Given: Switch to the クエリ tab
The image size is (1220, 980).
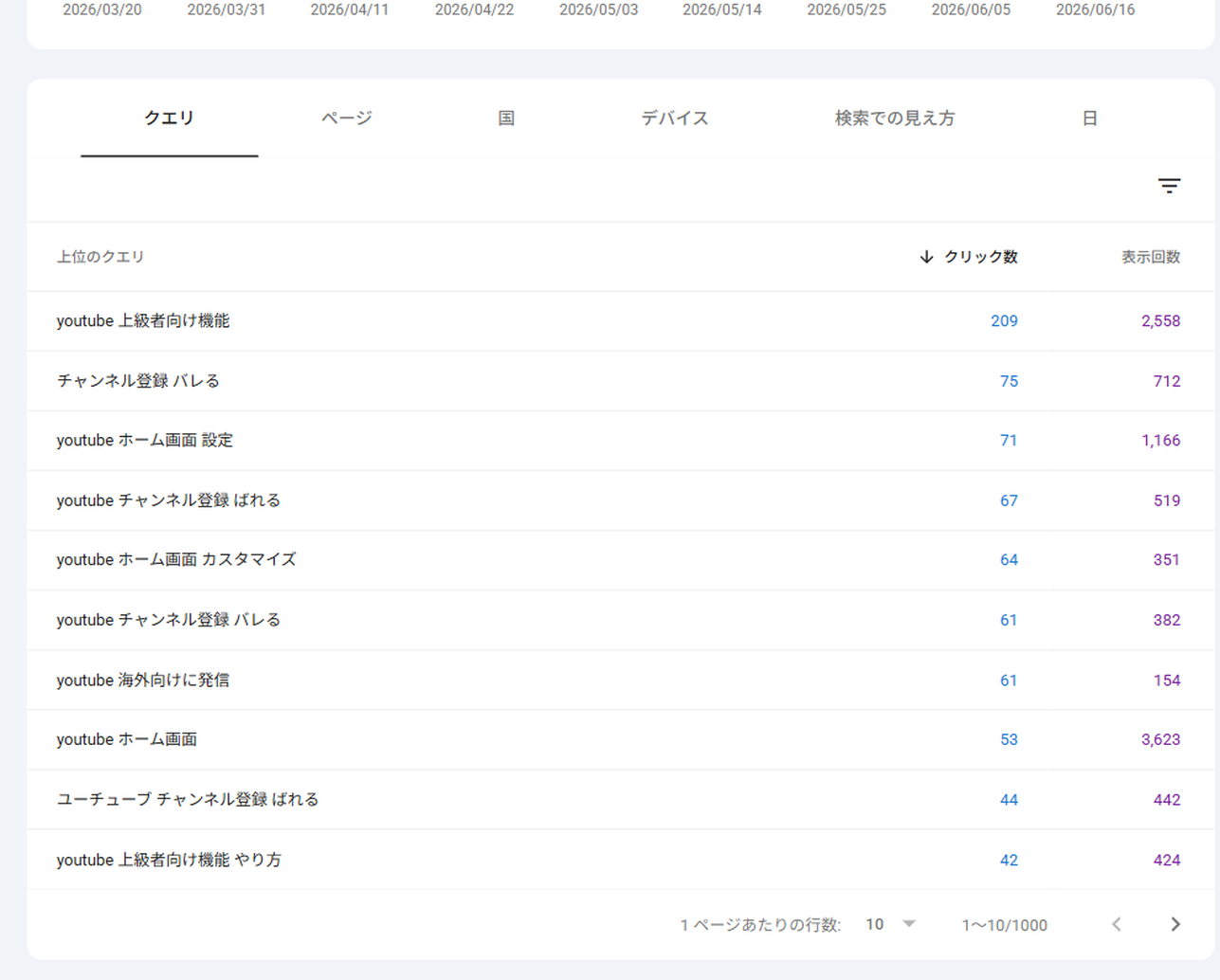Looking at the screenshot, I should (169, 118).
